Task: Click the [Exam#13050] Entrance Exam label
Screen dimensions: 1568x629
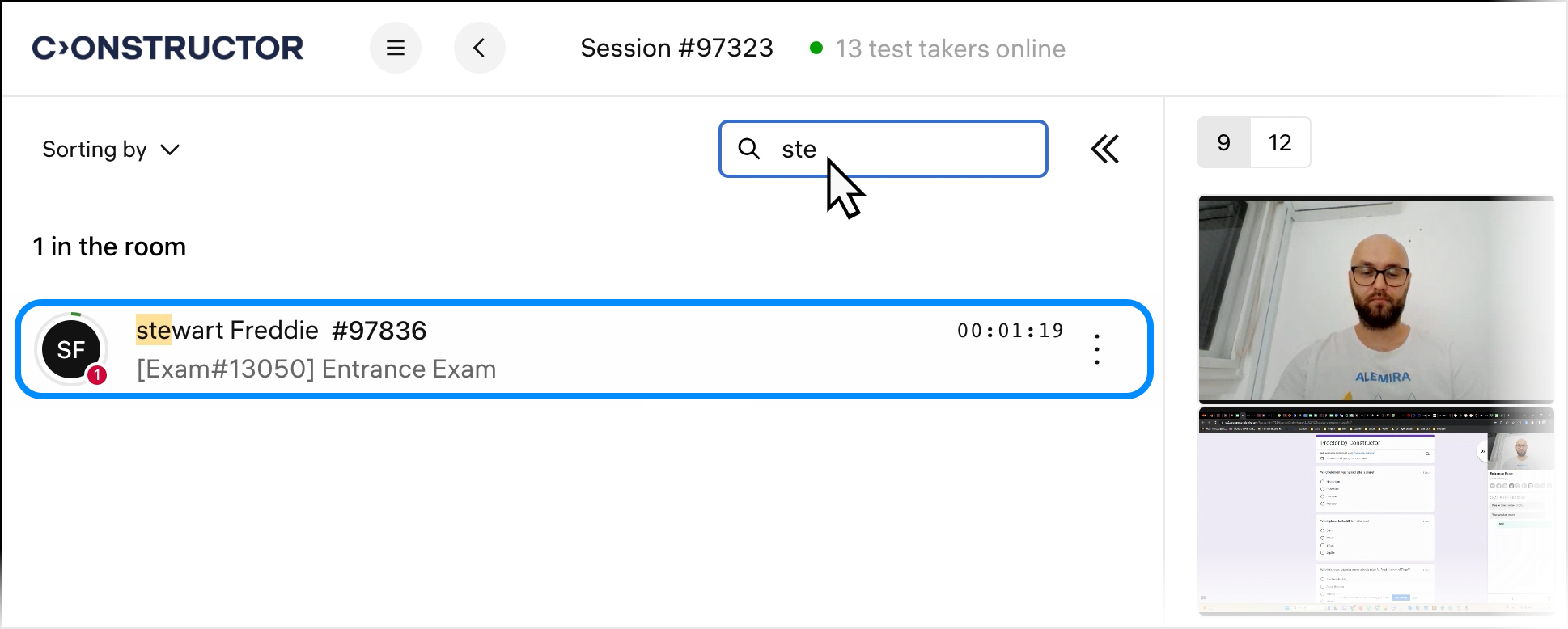Action: (316, 369)
